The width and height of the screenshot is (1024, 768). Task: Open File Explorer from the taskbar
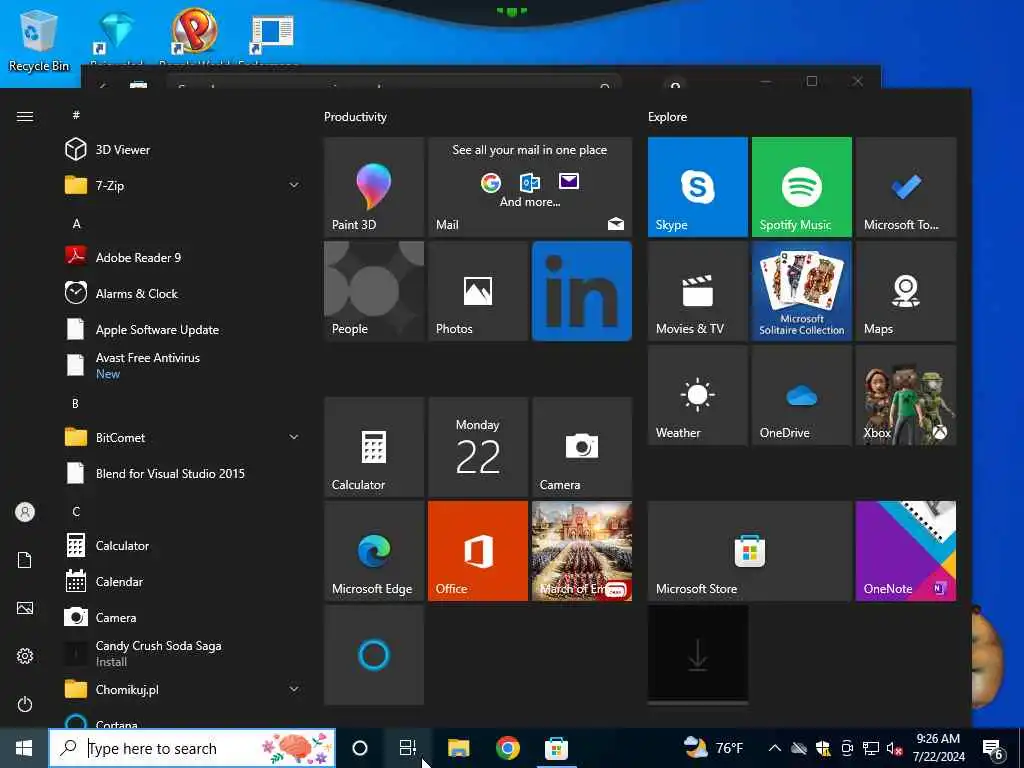[458, 748]
